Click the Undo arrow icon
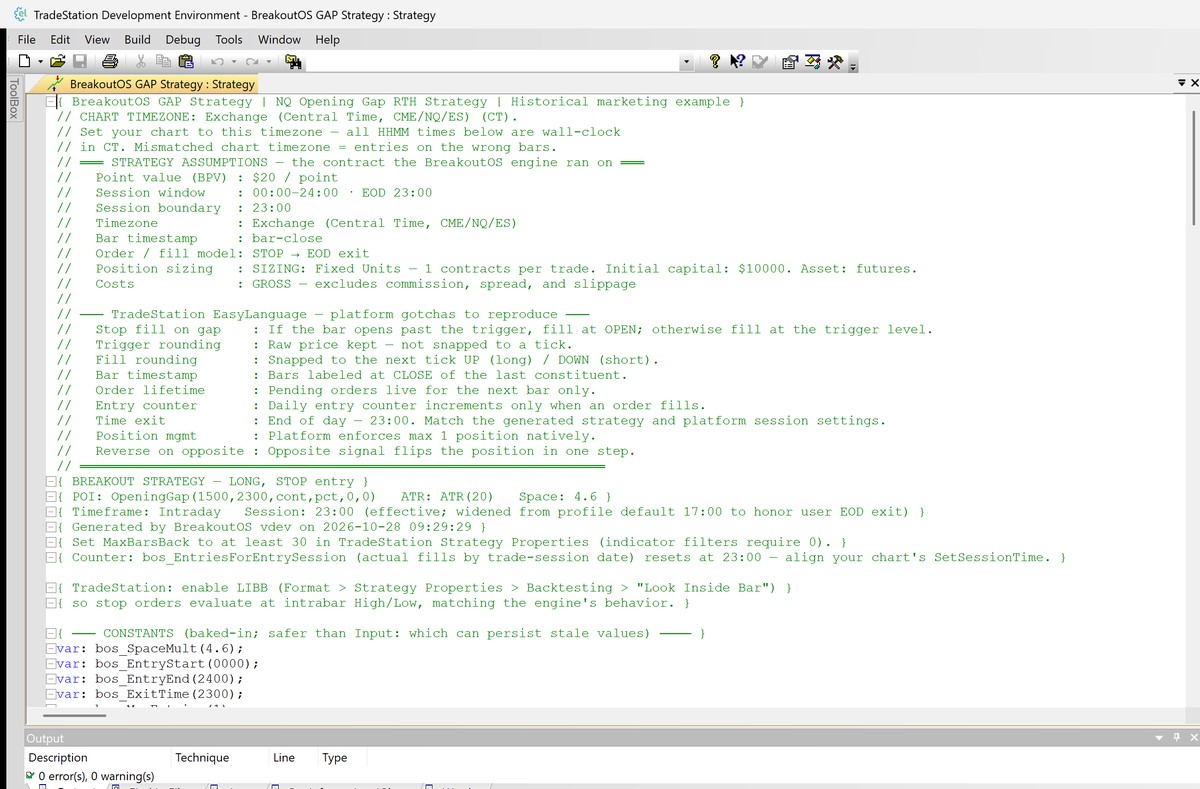The height and width of the screenshot is (789, 1200). click(216, 62)
